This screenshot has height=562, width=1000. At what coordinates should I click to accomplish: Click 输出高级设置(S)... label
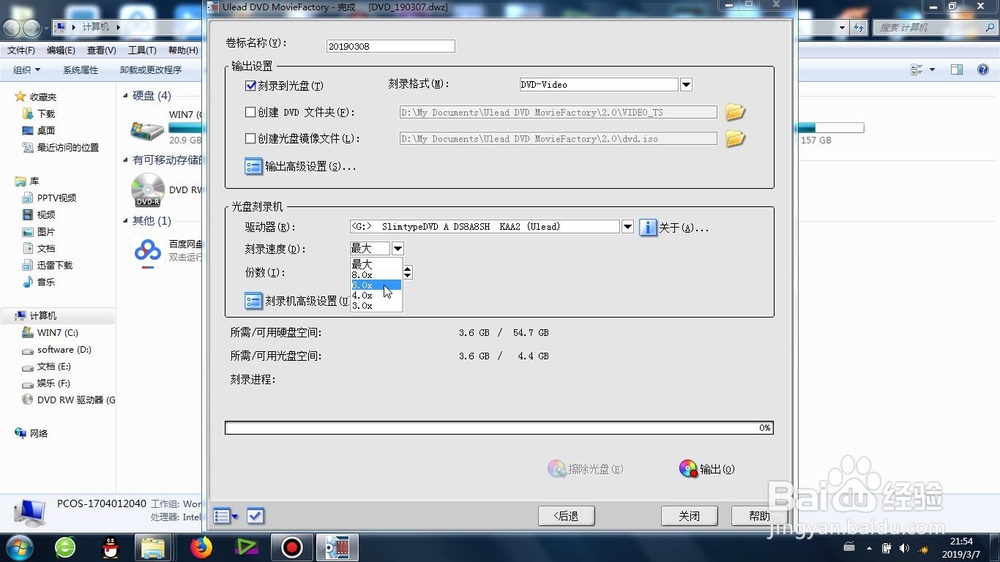click(310, 166)
